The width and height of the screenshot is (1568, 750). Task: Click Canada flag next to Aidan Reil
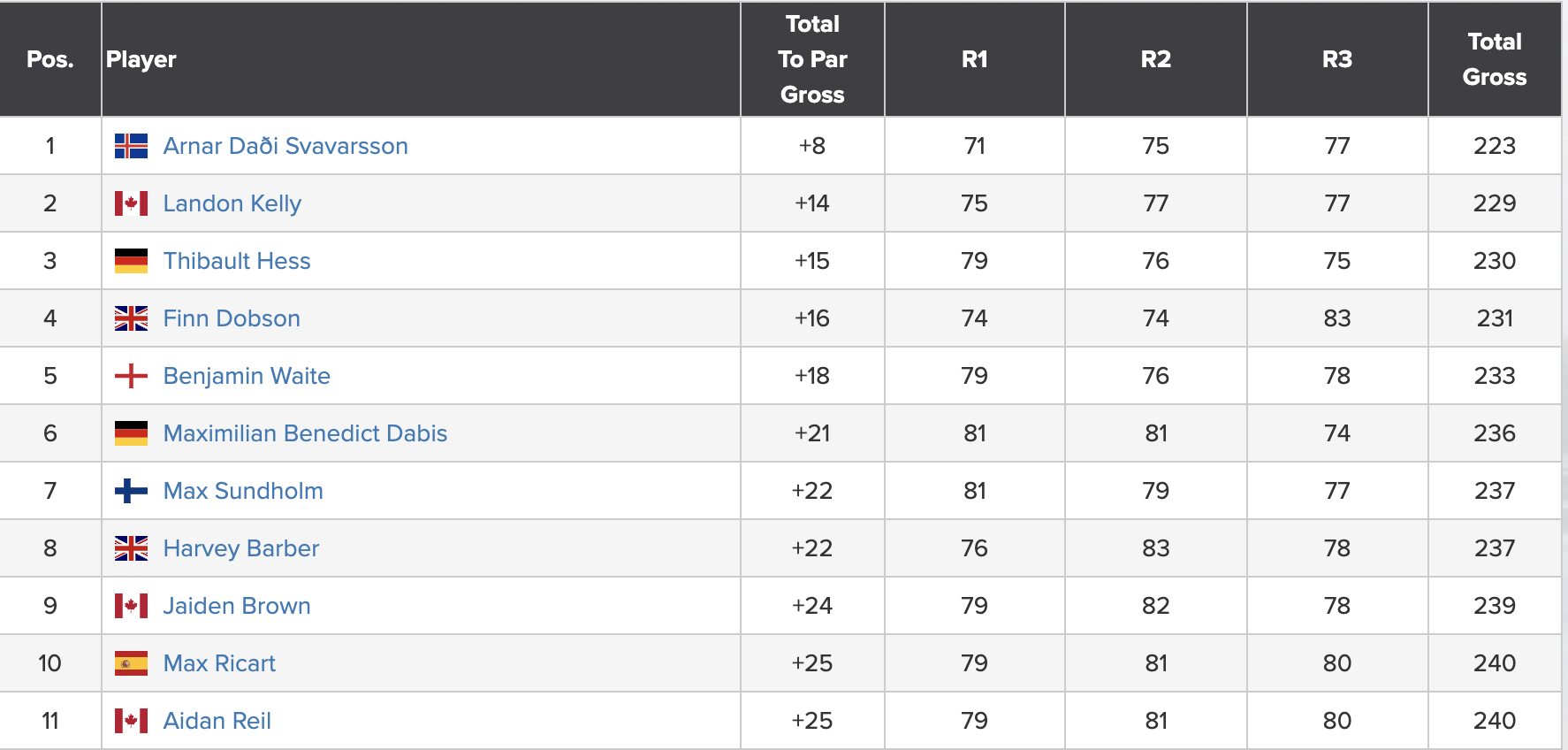click(131, 721)
